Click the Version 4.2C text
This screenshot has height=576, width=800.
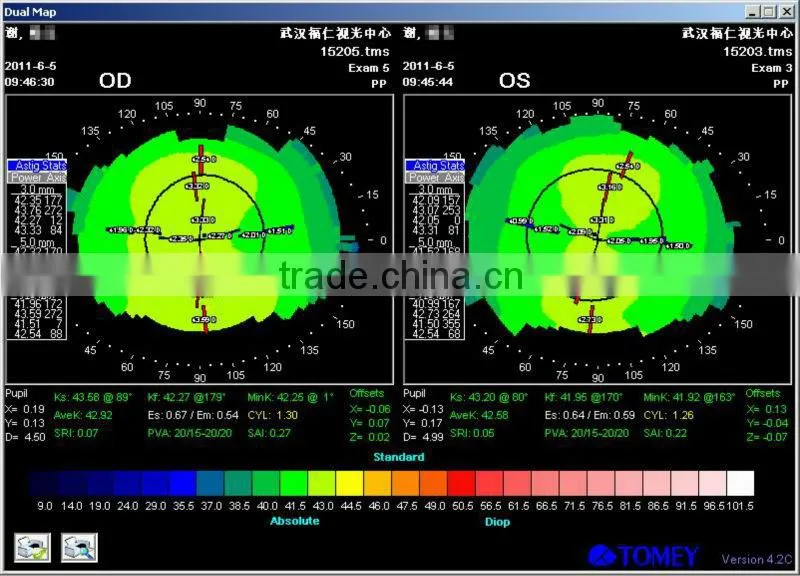click(x=757, y=559)
